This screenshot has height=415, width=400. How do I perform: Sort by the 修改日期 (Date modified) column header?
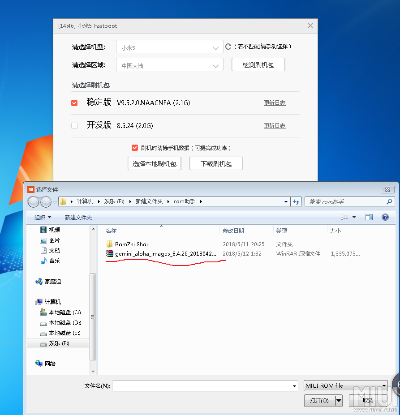(233, 230)
